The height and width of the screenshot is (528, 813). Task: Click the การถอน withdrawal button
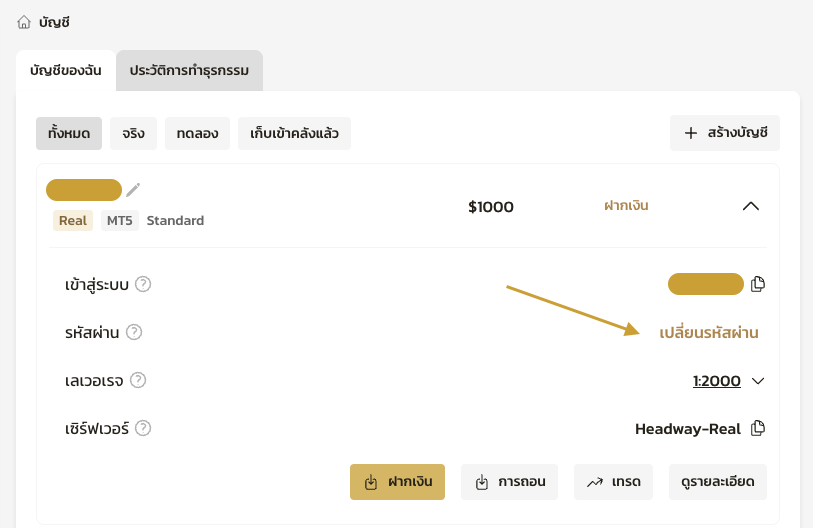[x=510, y=482]
